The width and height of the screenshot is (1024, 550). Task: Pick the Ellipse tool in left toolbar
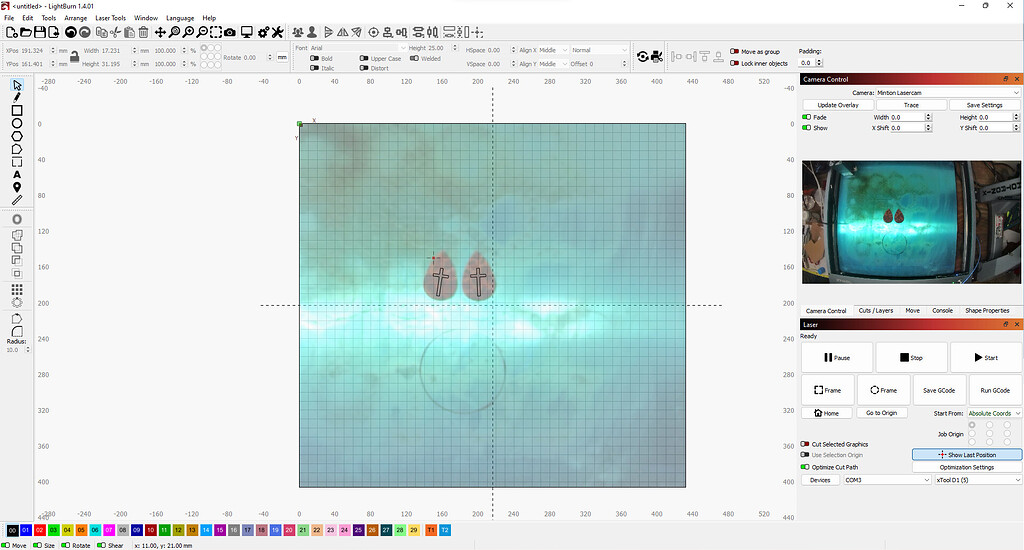[17, 123]
